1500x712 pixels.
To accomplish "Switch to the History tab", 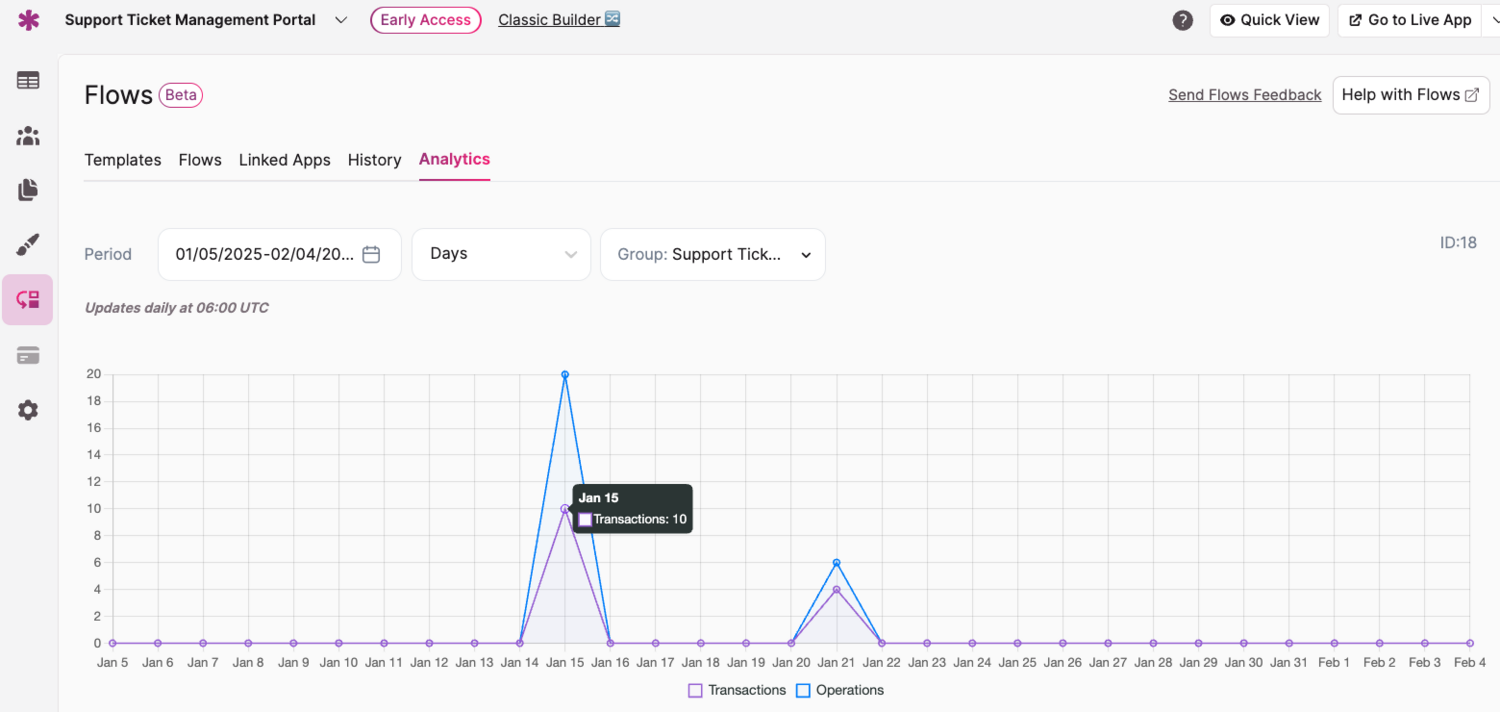I will pos(374,160).
